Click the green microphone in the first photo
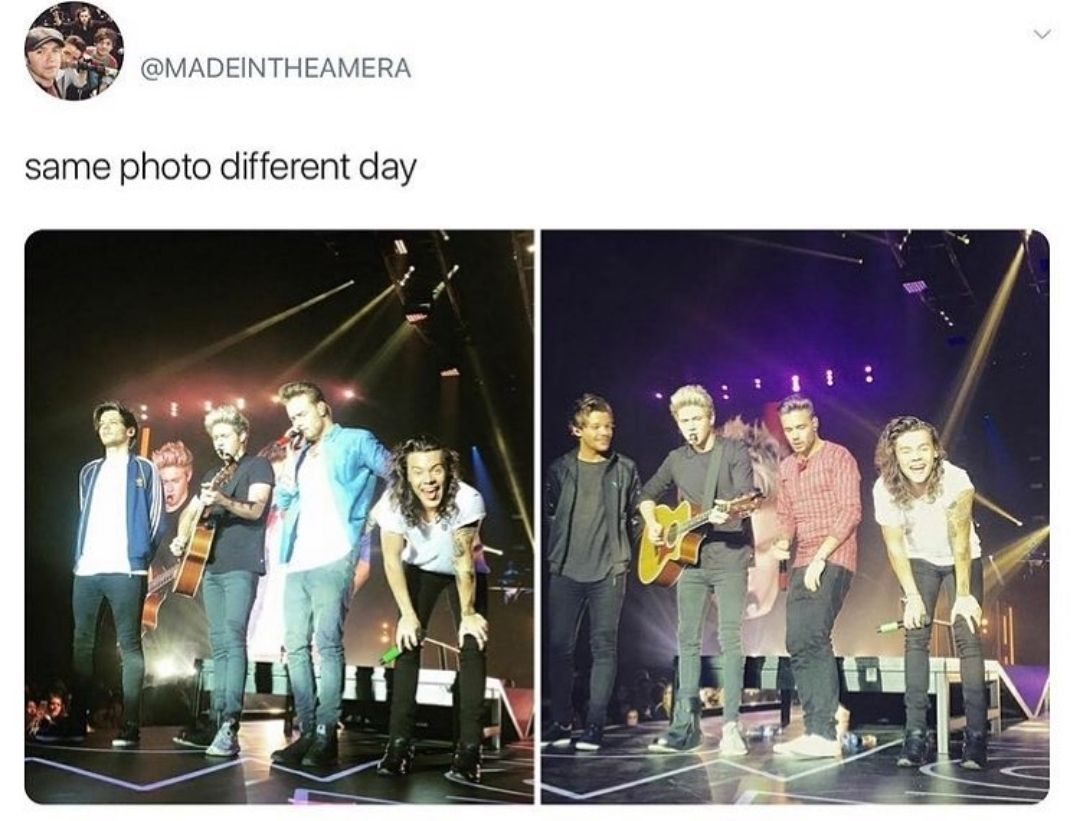Image resolution: width=1080 pixels, height=821 pixels. 393,655
